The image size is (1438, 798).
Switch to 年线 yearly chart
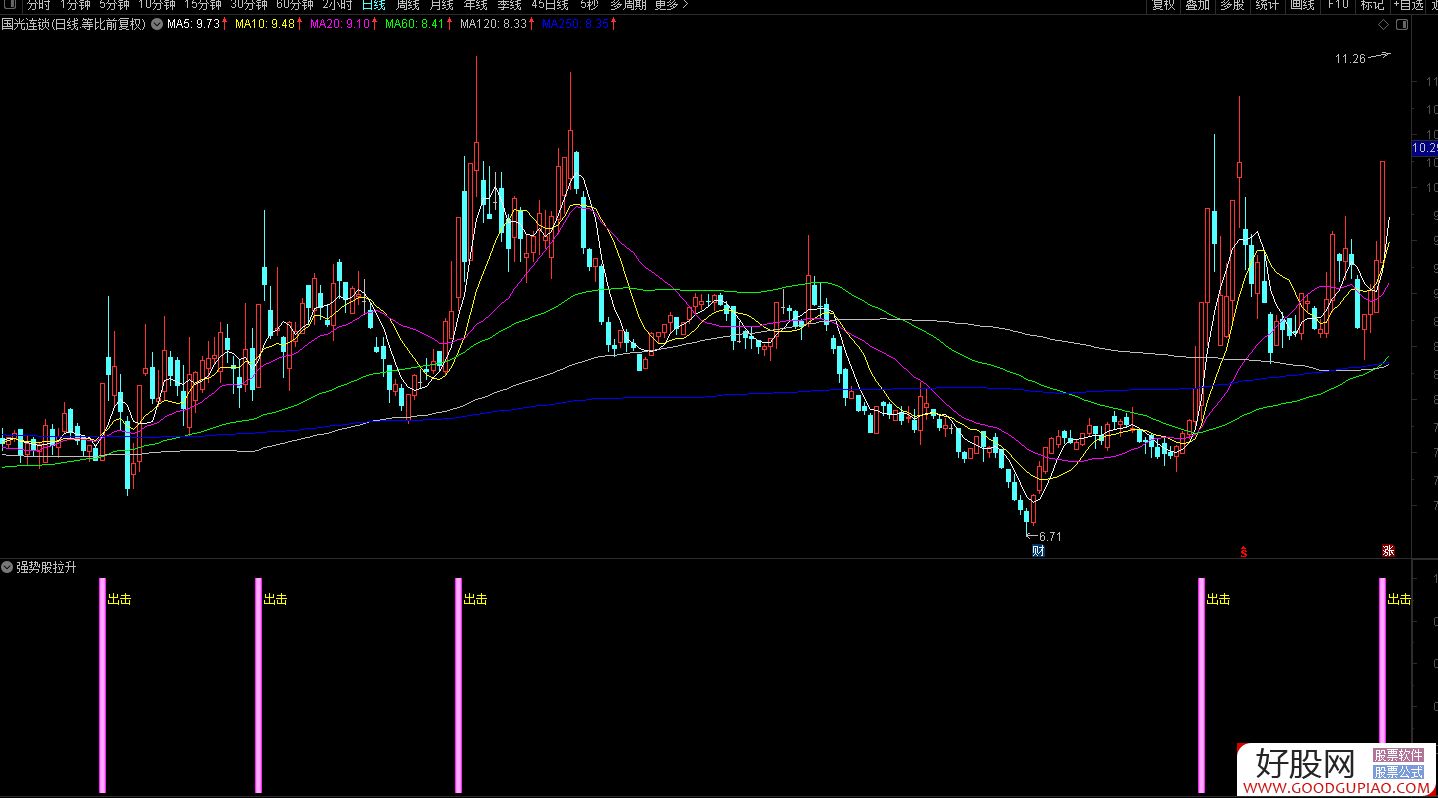476,4
